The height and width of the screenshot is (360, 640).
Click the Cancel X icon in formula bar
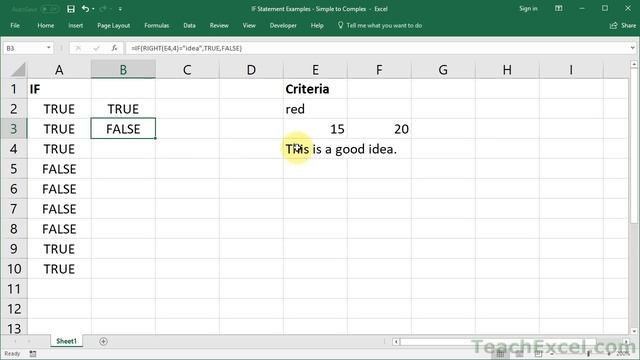pyautogui.click(x=78, y=48)
